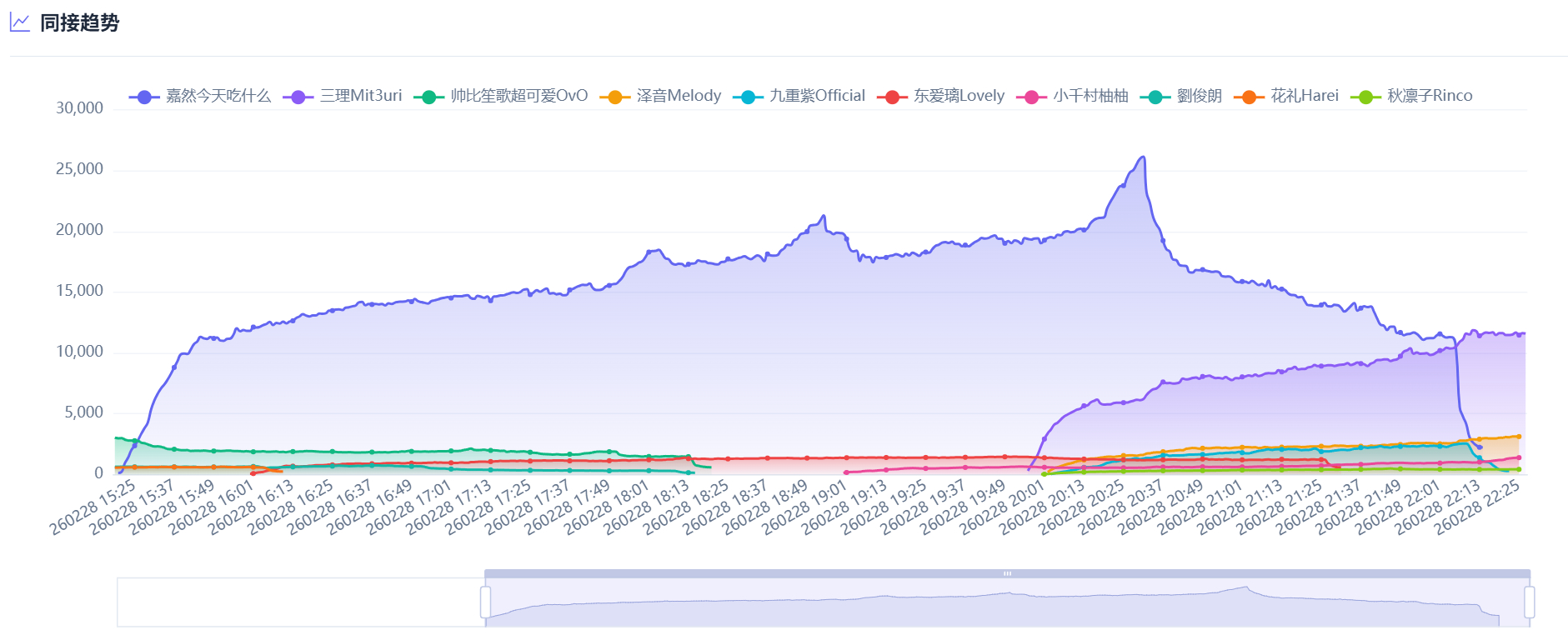Click unselected area left of zoom range
Screen dimensions: 1568x635
point(300,602)
